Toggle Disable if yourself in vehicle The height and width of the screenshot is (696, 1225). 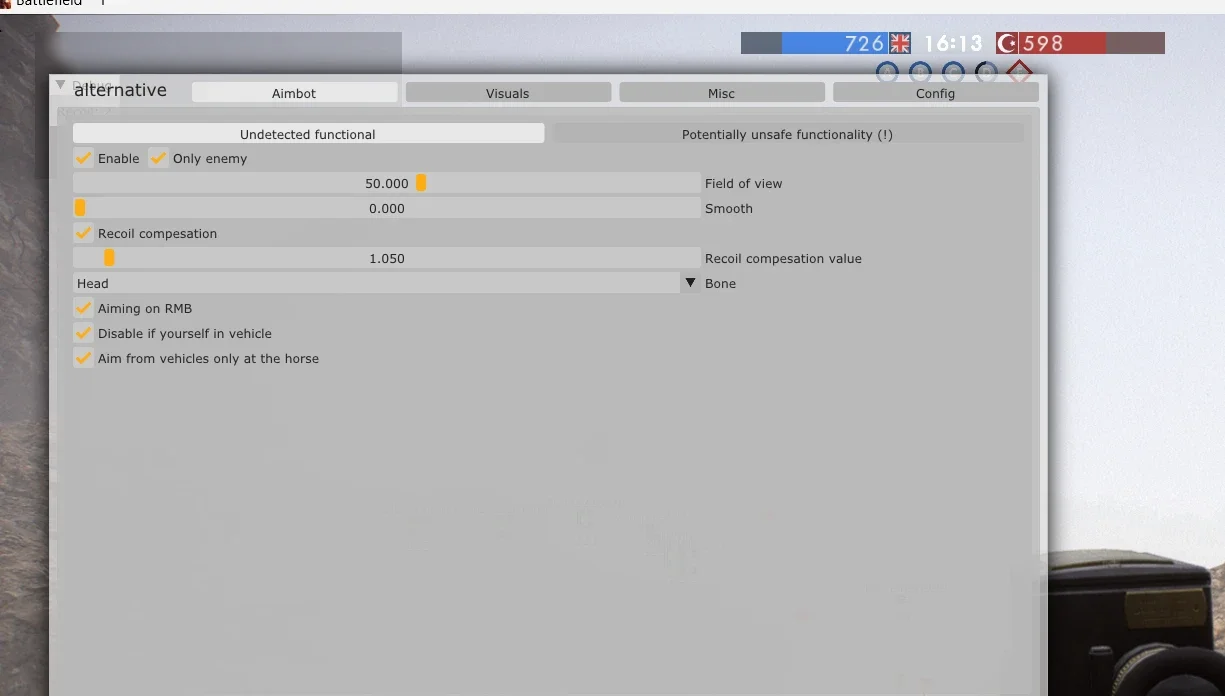(83, 333)
